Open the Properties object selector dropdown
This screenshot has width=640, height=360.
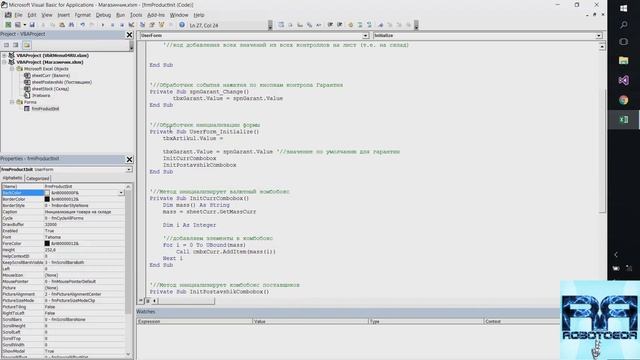tap(129, 169)
